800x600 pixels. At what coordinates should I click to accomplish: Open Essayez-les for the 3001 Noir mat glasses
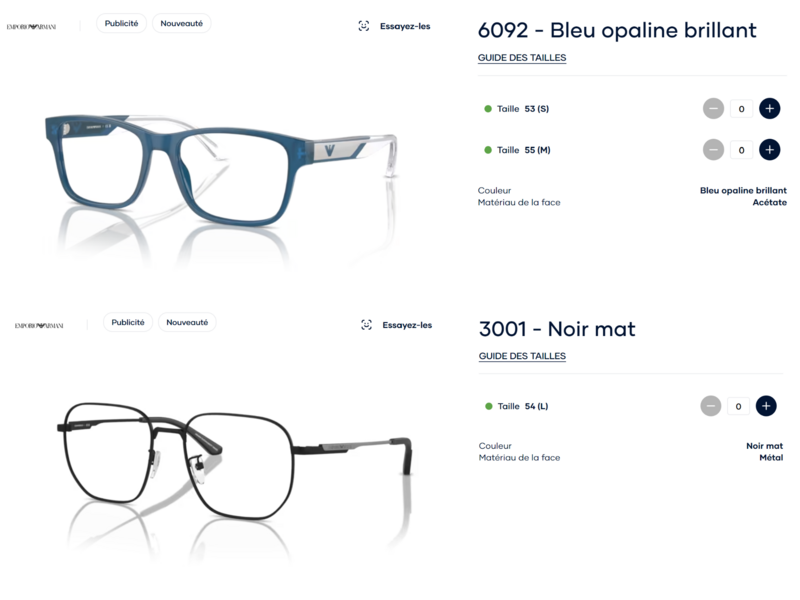[x=407, y=325]
